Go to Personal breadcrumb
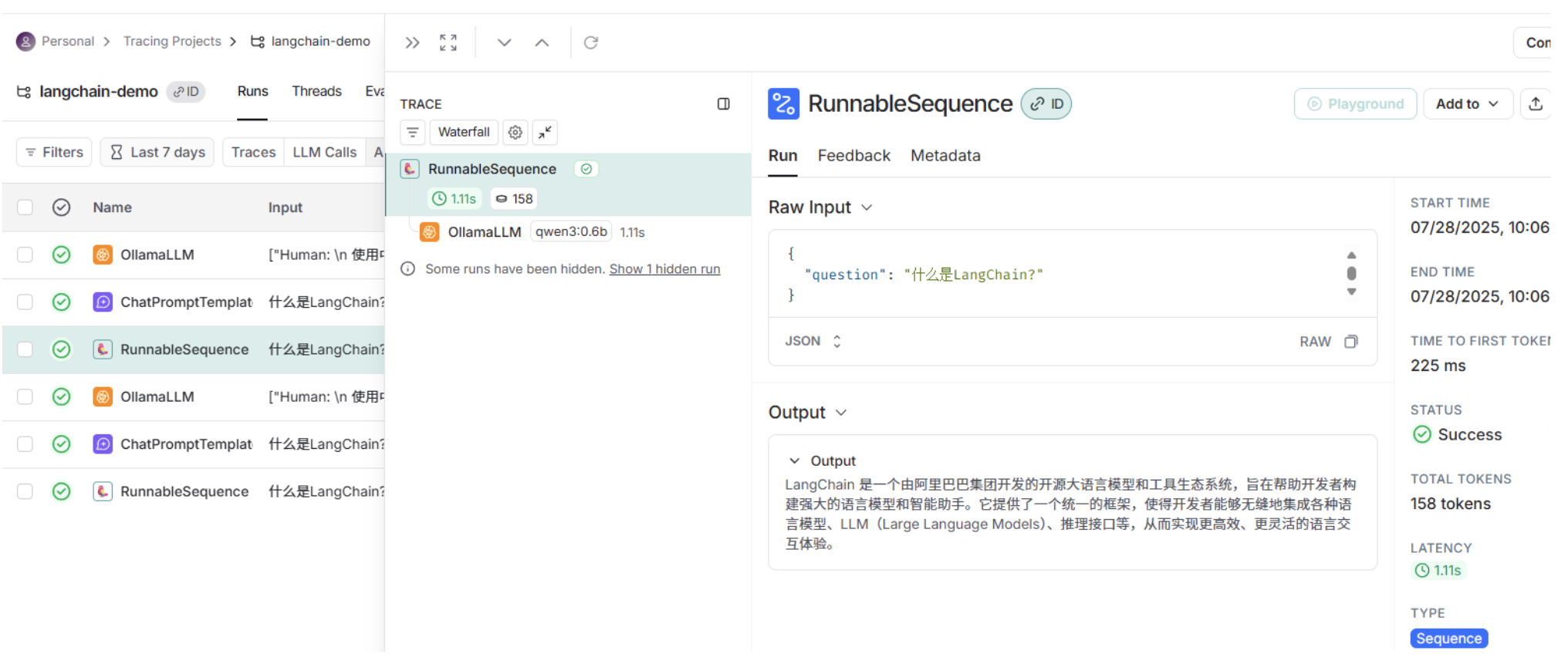The image size is (1568, 671). [x=68, y=42]
